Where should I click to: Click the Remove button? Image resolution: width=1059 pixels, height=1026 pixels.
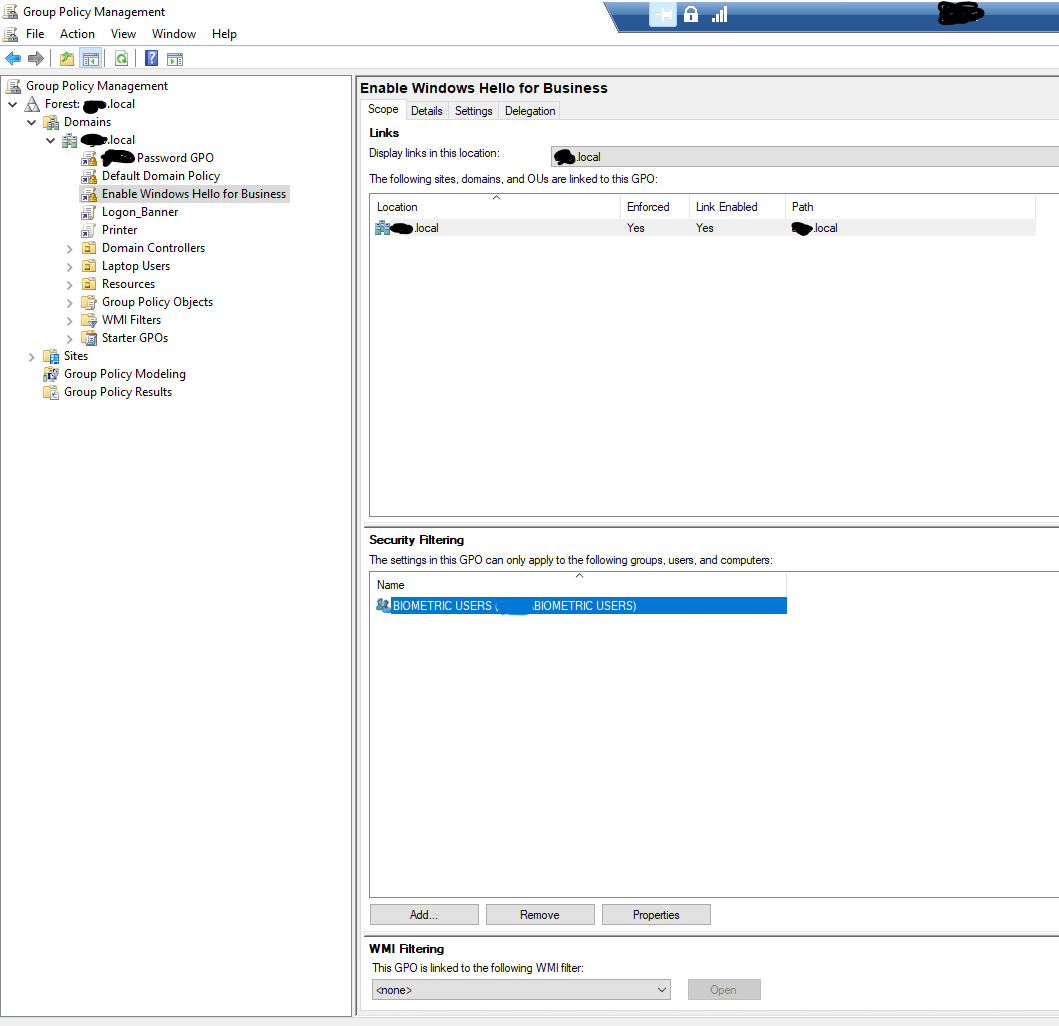coord(539,915)
